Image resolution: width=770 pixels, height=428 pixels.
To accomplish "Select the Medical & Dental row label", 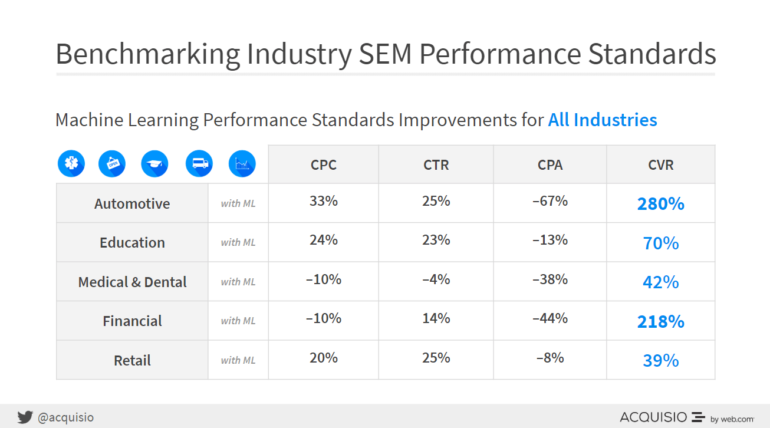I will click(x=132, y=282).
